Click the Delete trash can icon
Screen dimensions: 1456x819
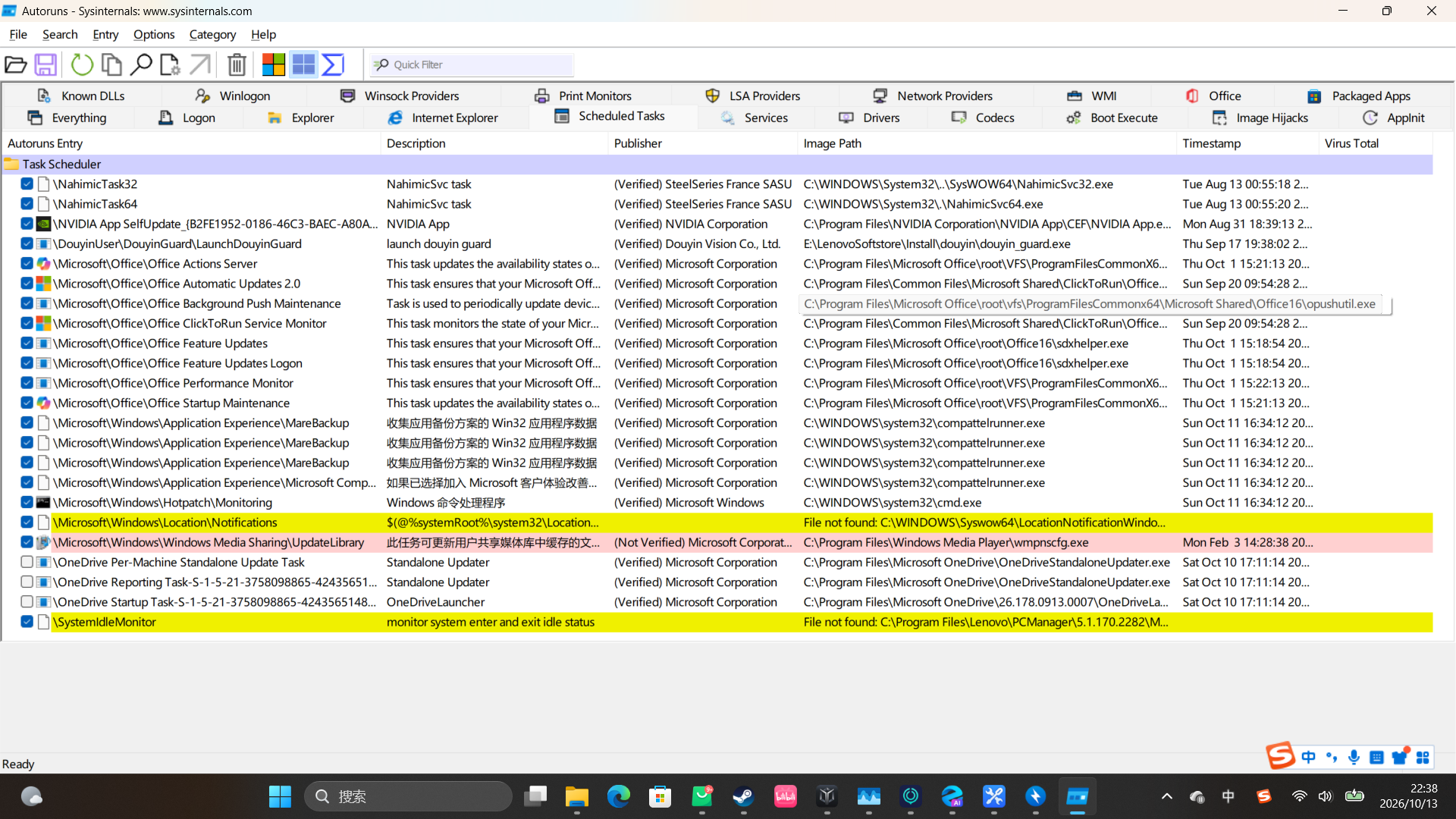click(x=237, y=65)
